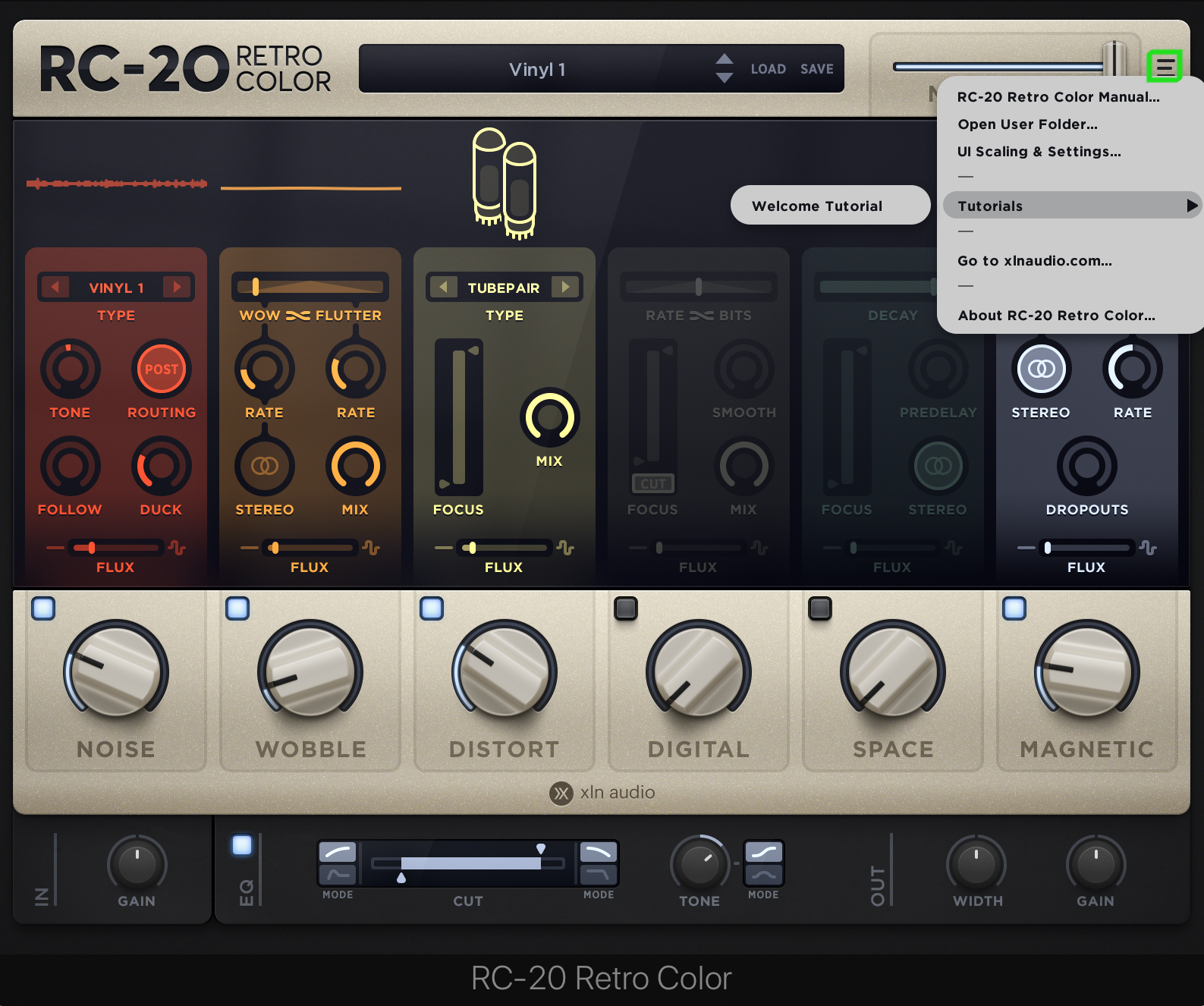
Task: Select the lower low-cut EQ mode icon
Action: pyautogui.click(x=338, y=875)
